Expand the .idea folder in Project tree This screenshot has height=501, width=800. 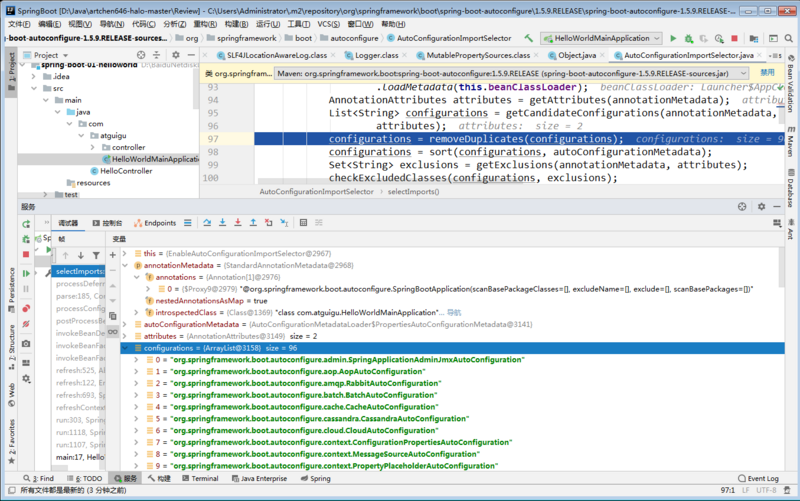tap(34, 77)
